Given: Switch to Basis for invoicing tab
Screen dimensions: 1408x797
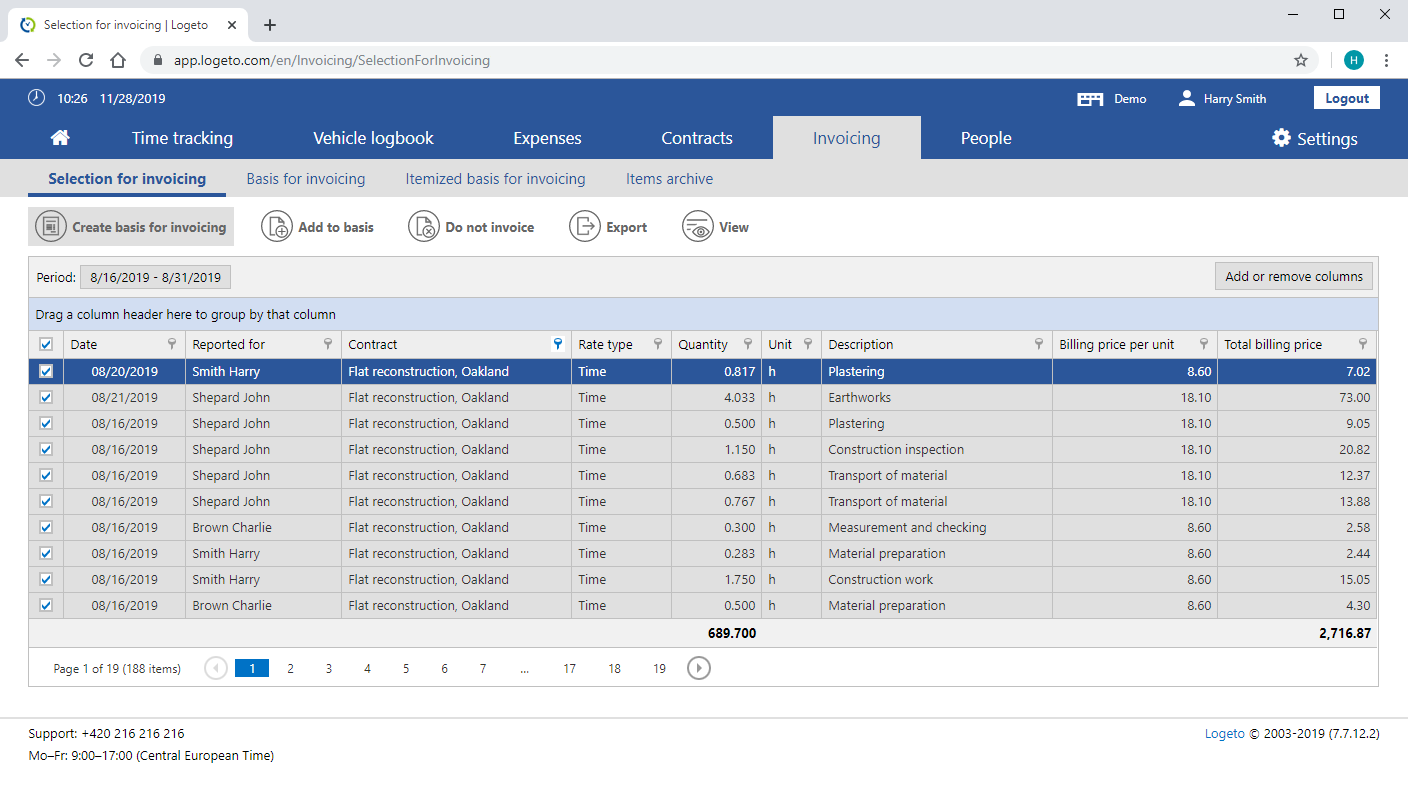Looking at the screenshot, I should [306, 179].
